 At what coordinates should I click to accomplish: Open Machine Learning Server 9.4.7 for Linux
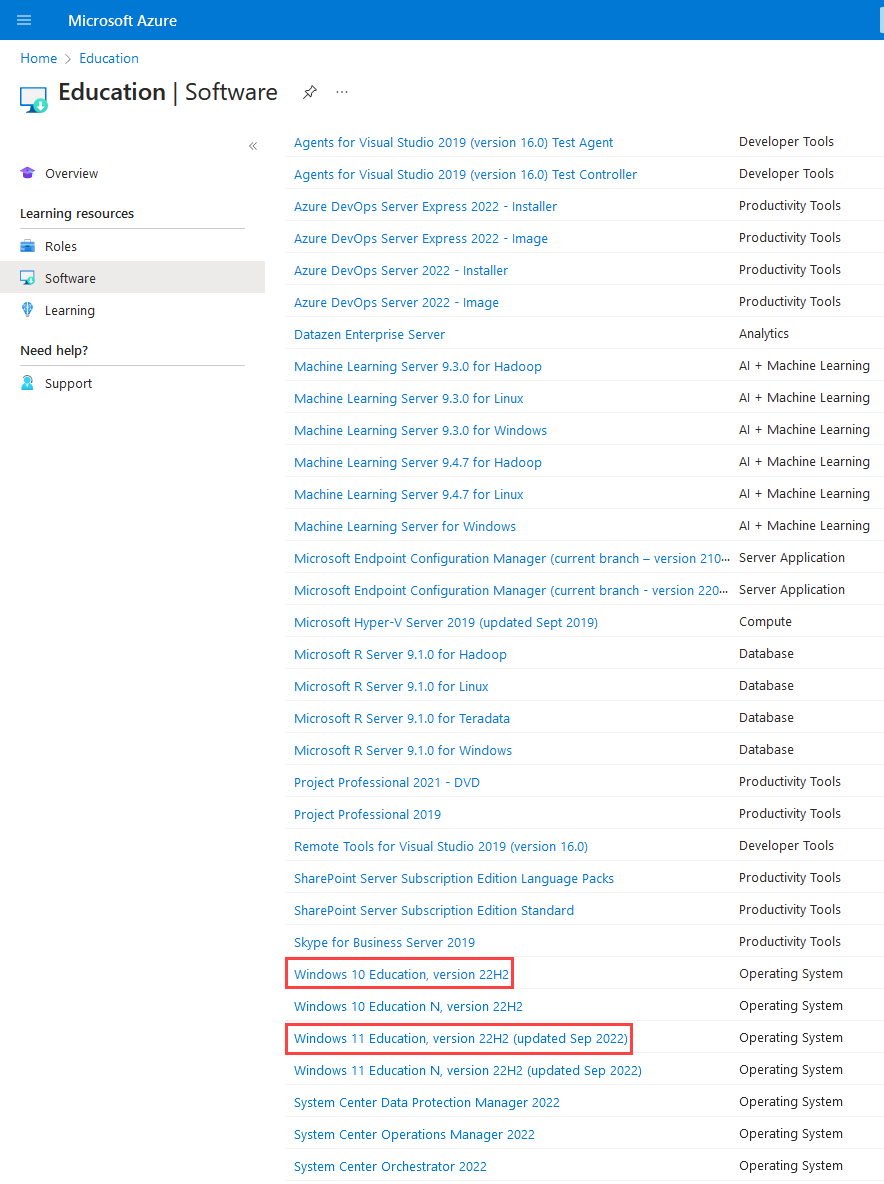tap(408, 495)
